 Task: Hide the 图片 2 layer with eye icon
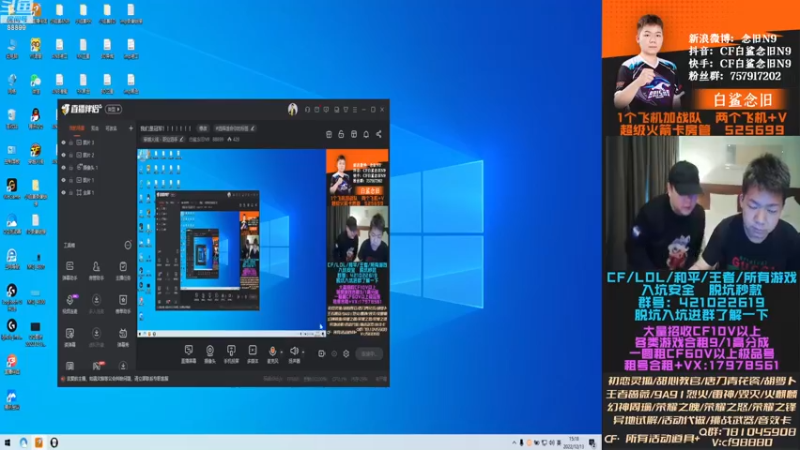click(63, 155)
